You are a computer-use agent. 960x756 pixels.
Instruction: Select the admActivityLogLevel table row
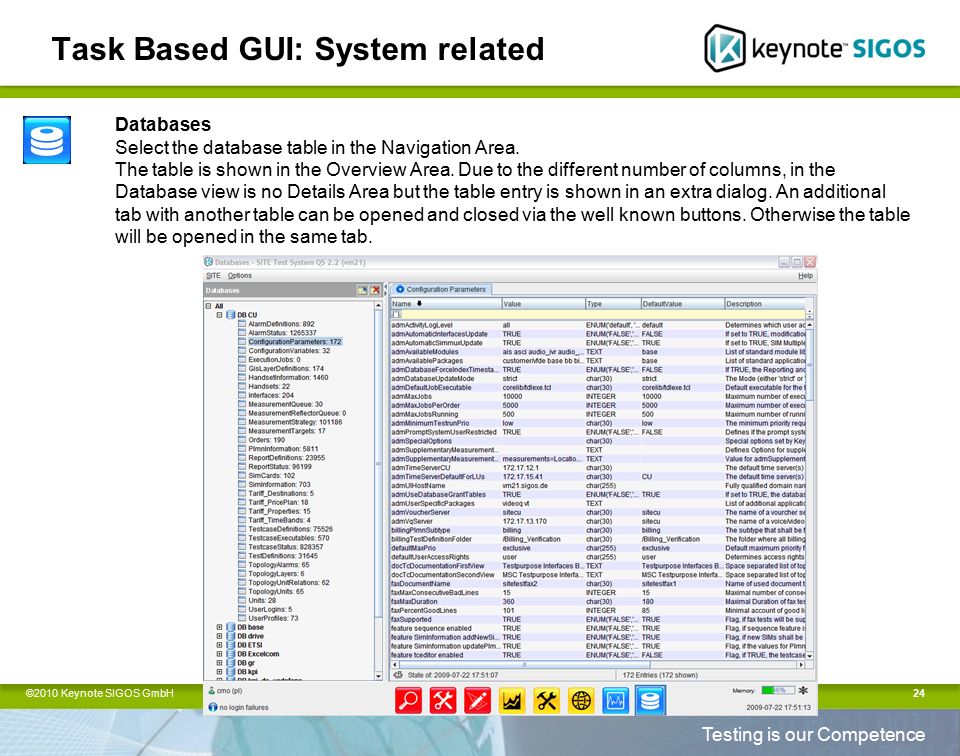tap(598, 325)
